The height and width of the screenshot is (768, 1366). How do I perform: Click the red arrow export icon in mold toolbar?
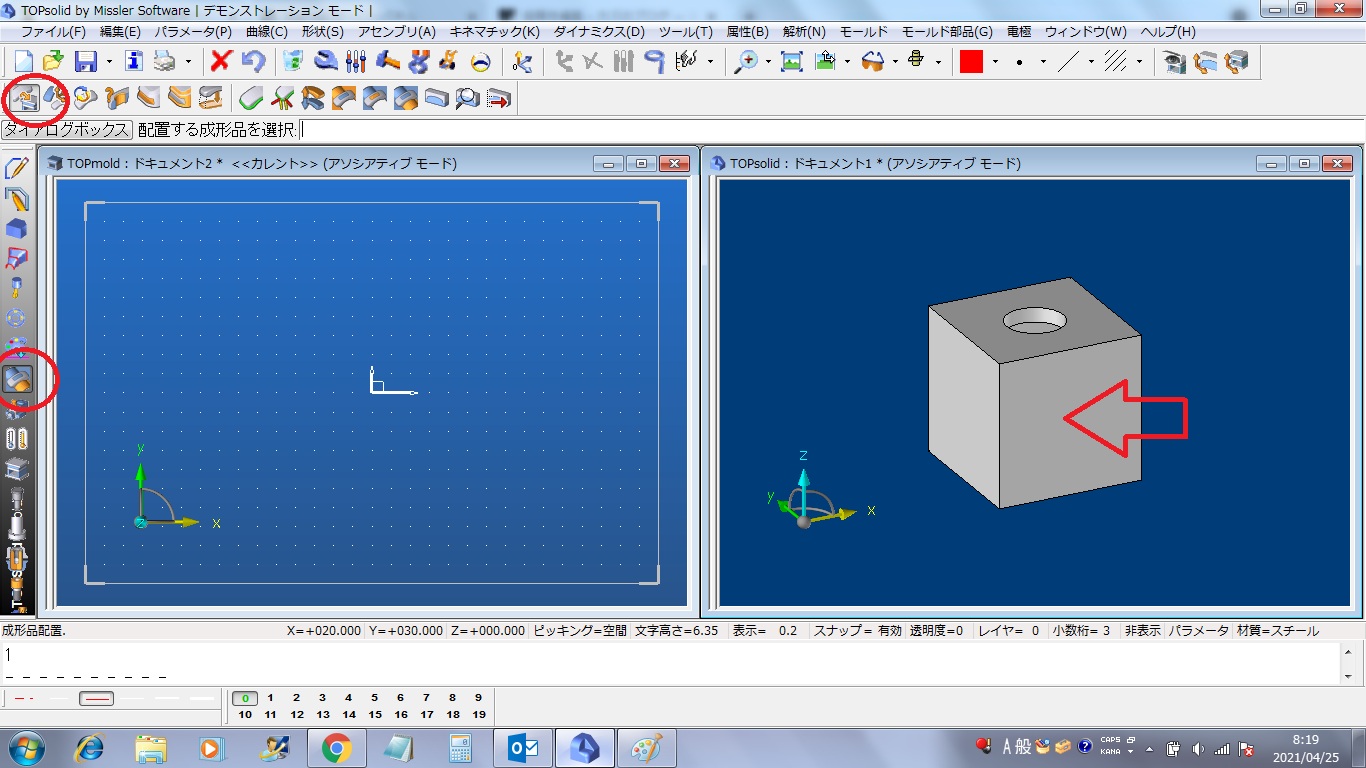tap(498, 98)
